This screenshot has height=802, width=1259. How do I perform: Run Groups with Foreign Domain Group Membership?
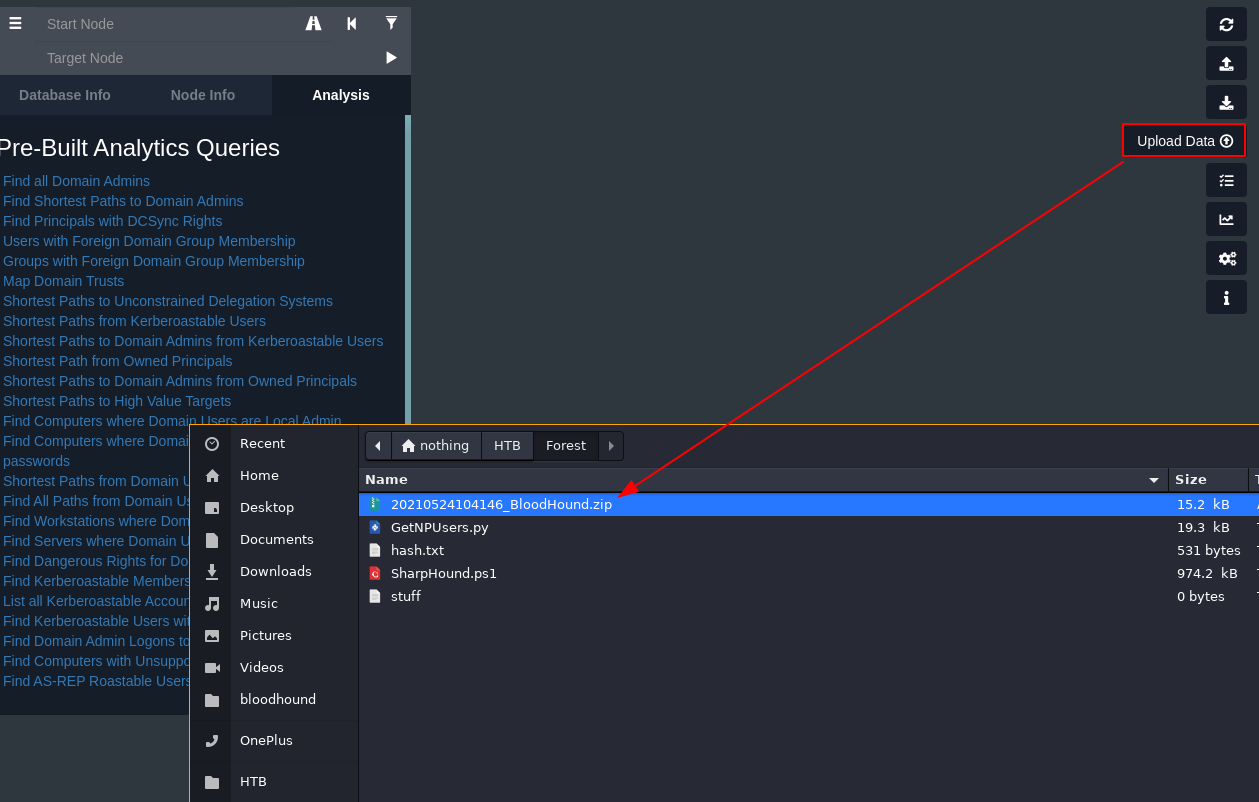coord(154,261)
